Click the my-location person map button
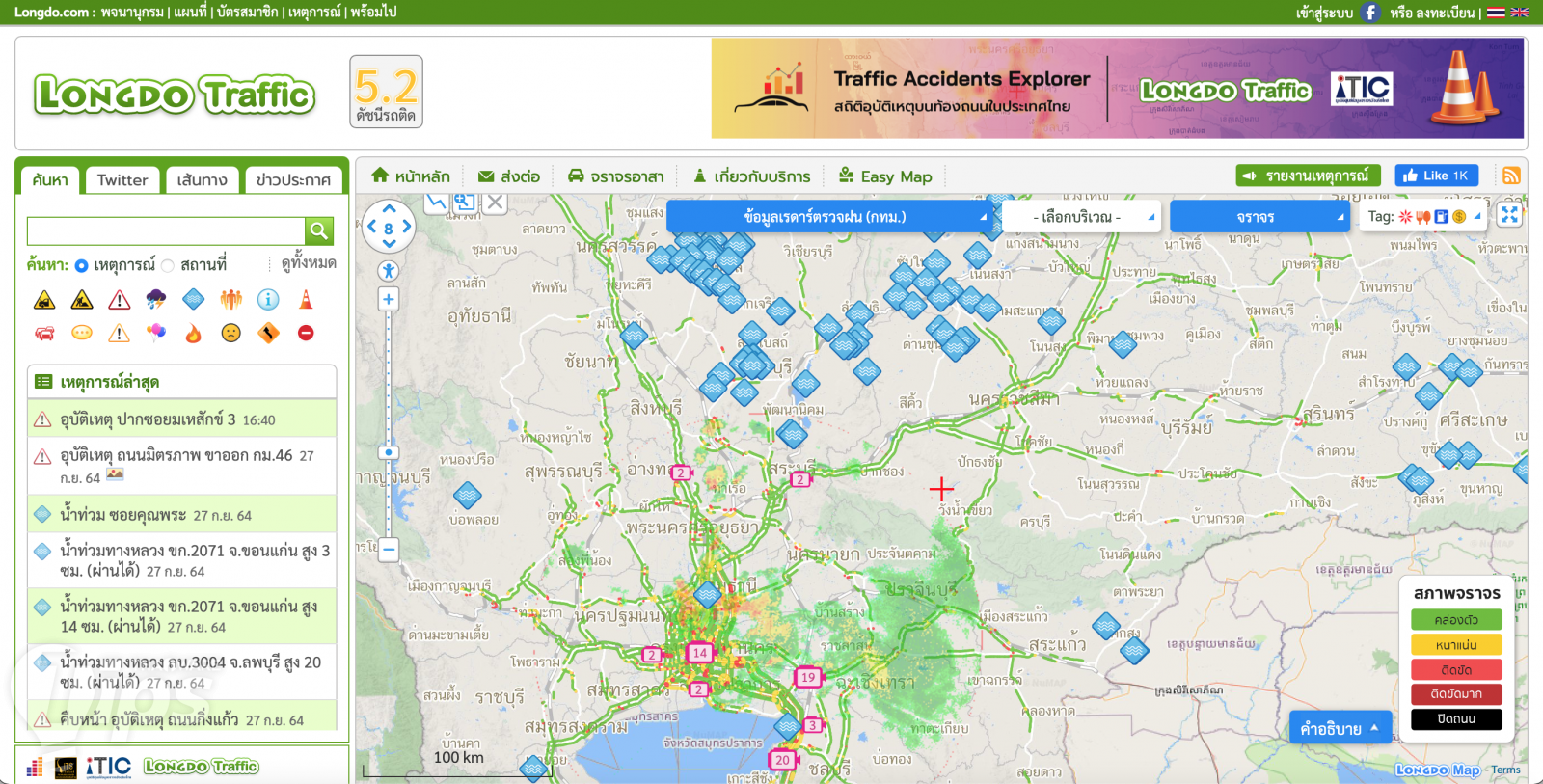This screenshot has height=784, width=1543. (x=389, y=271)
